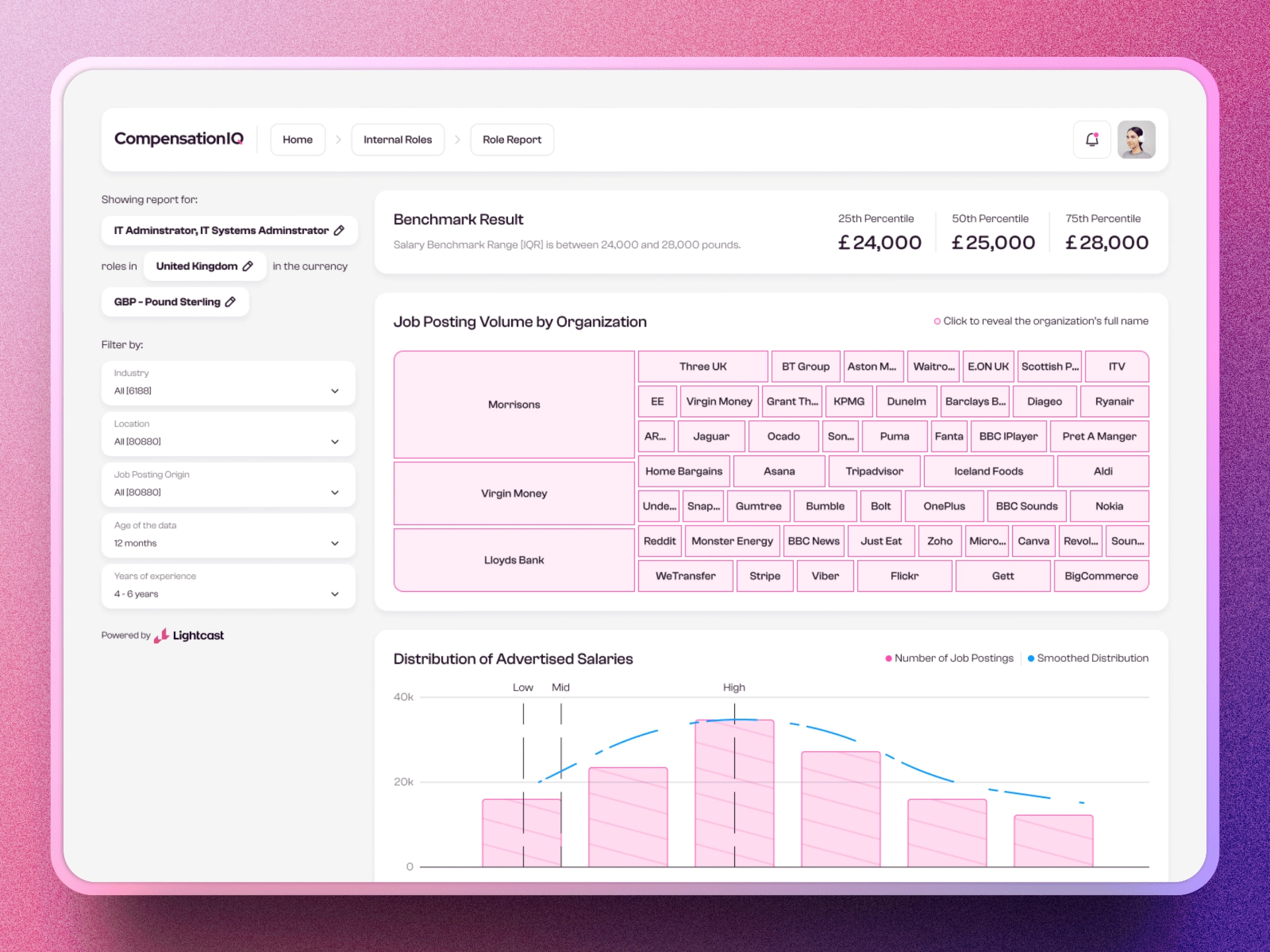This screenshot has height=952, width=1270.
Task: Click the Aldi tile
Action: (x=1103, y=471)
